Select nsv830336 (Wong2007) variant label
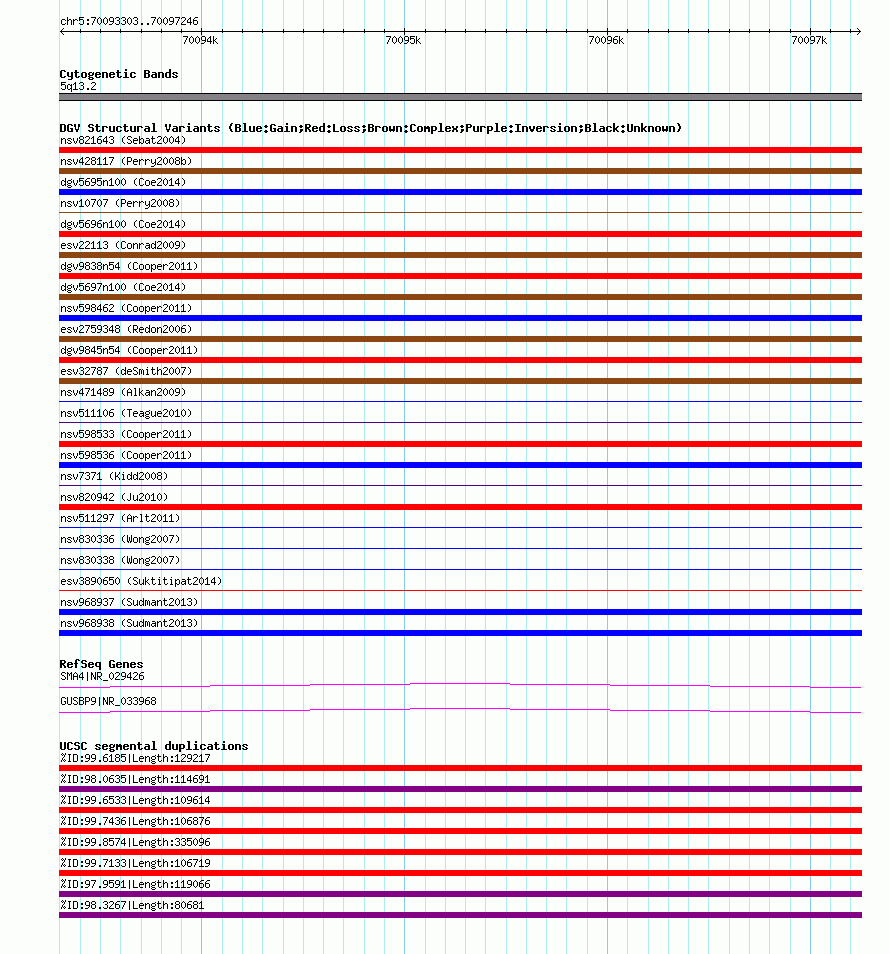The width and height of the screenshot is (890, 954). [120, 539]
